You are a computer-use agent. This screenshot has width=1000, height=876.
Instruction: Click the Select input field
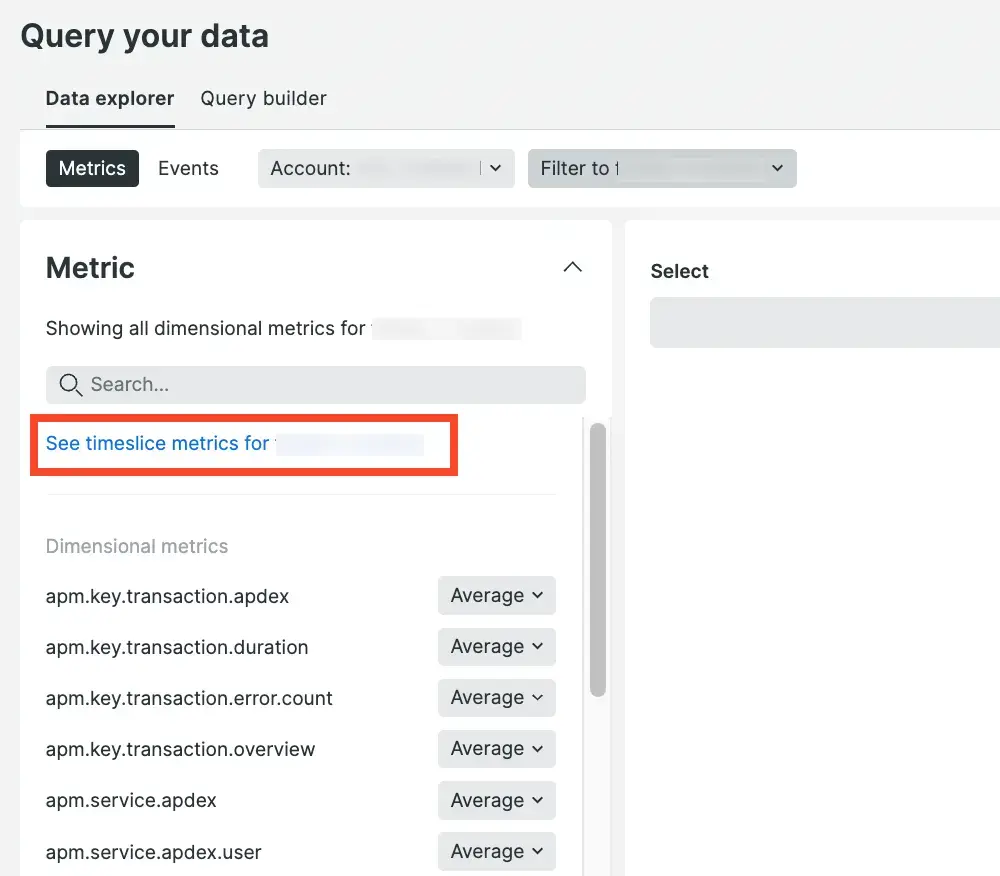(x=825, y=322)
